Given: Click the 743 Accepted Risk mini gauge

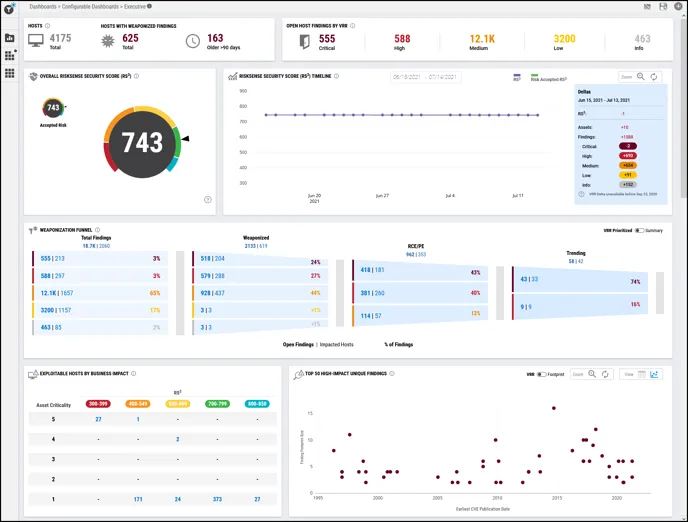Looking at the screenshot, I should (x=54, y=107).
